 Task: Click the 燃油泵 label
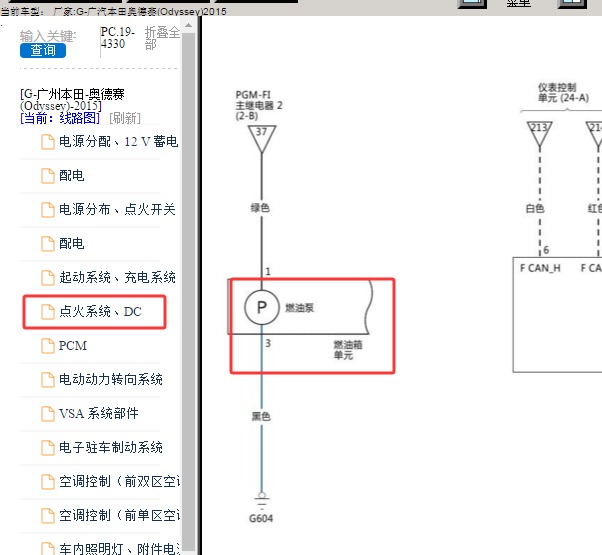coord(299,307)
